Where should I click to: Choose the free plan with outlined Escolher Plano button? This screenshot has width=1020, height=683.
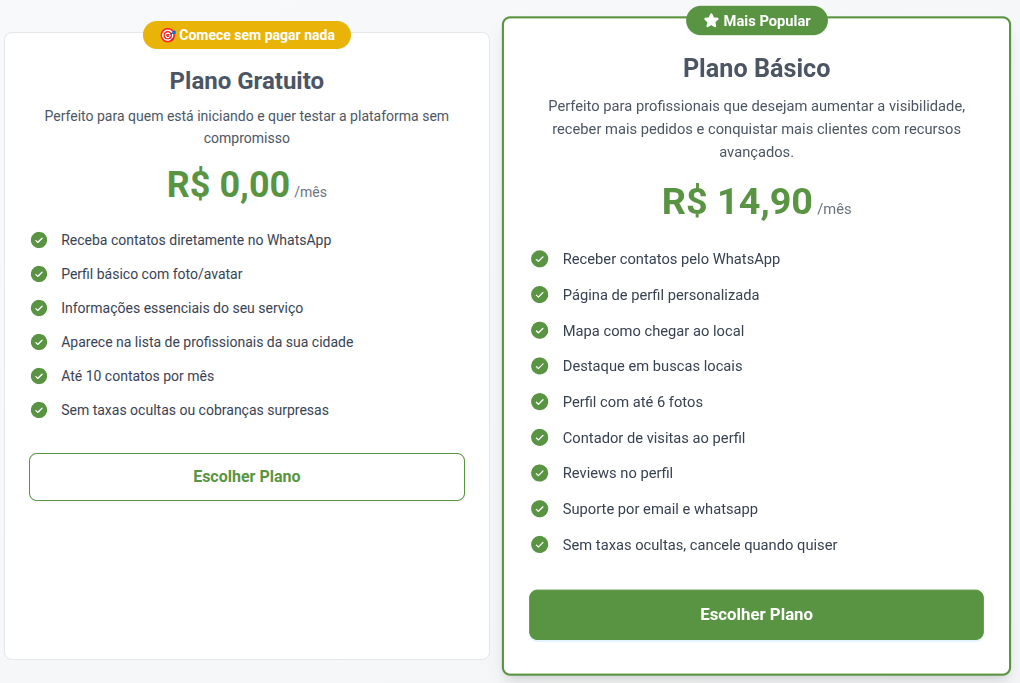point(247,477)
